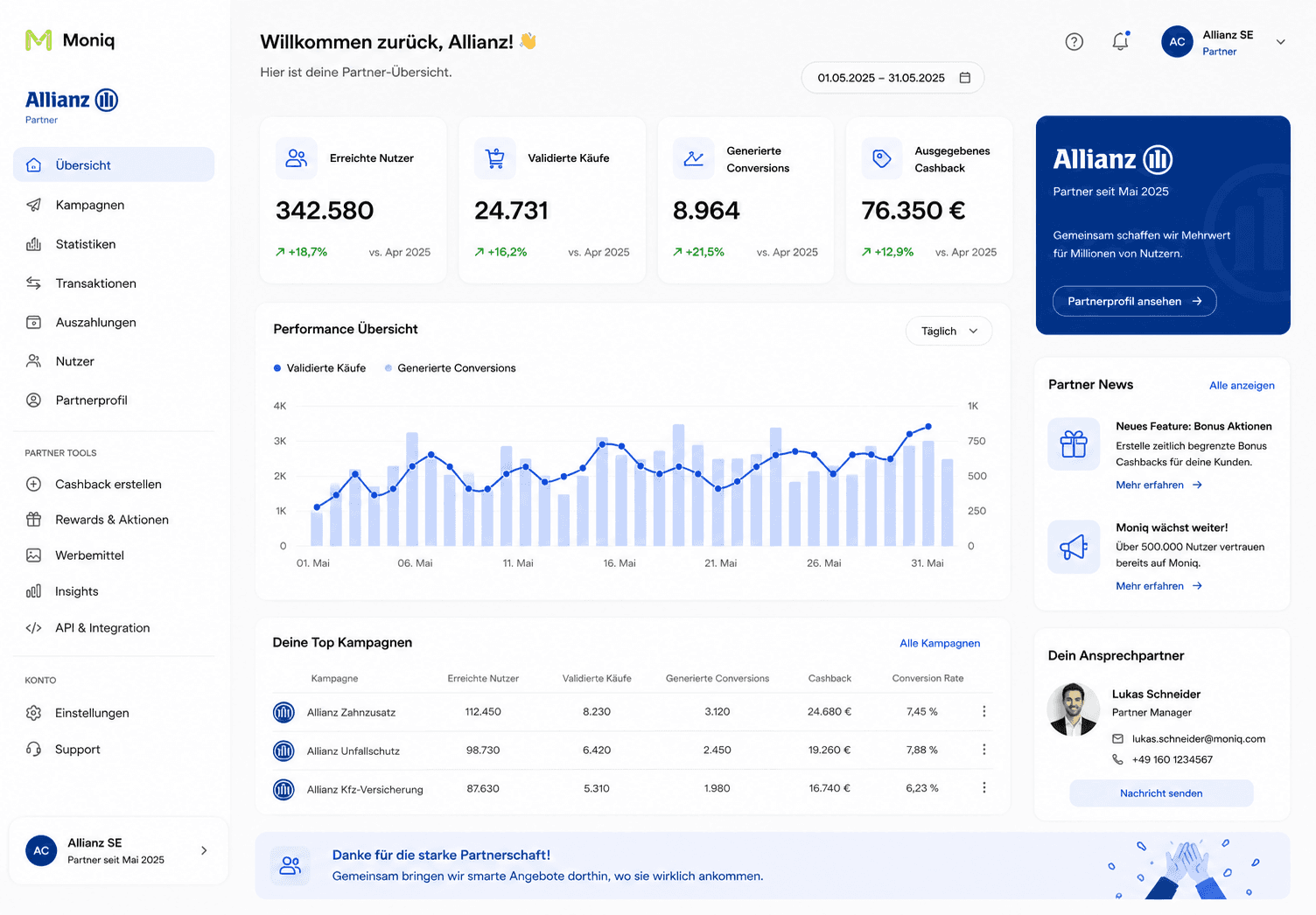Click the 7,88 % conversion rate value

(x=922, y=750)
